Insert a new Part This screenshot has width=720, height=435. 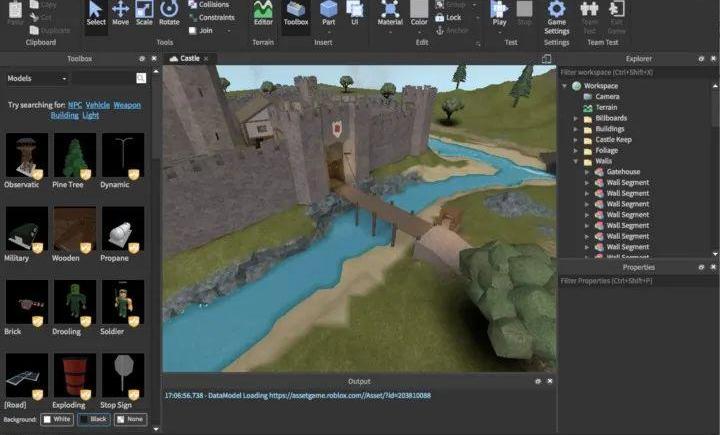(x=329, y=13)
